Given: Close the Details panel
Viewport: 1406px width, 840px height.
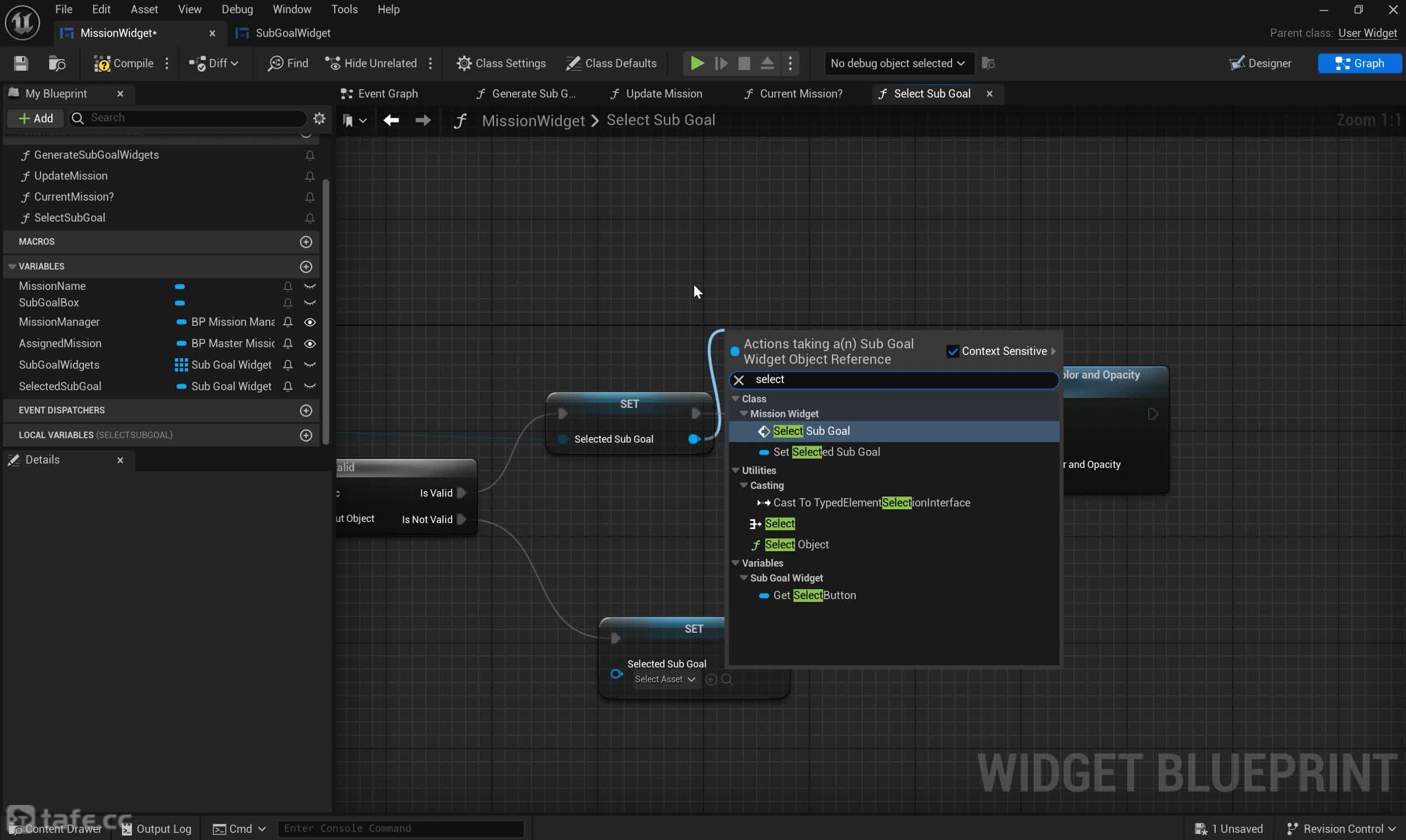Looking at the screenshot, I should [120, 460].
